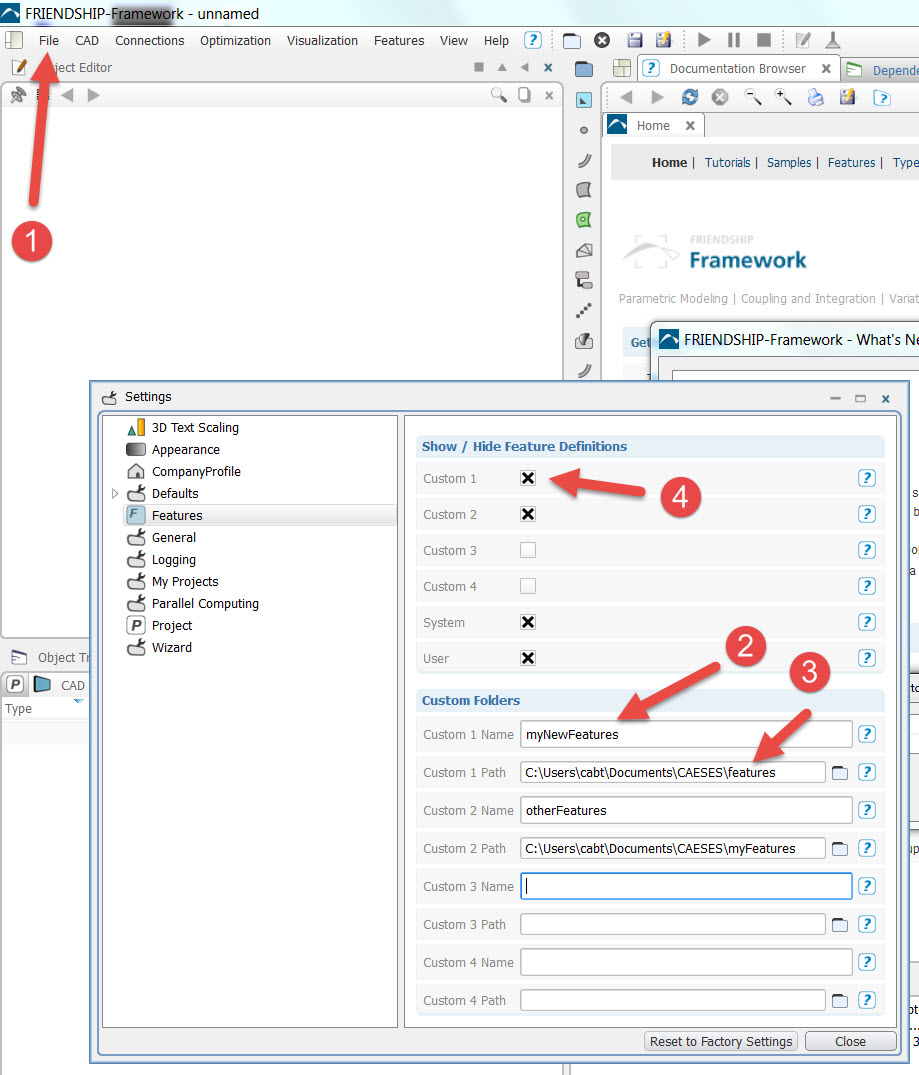919x1075 pixels.
Task: Browse folder for Custom 2 Path
Action: pos(839,849)
